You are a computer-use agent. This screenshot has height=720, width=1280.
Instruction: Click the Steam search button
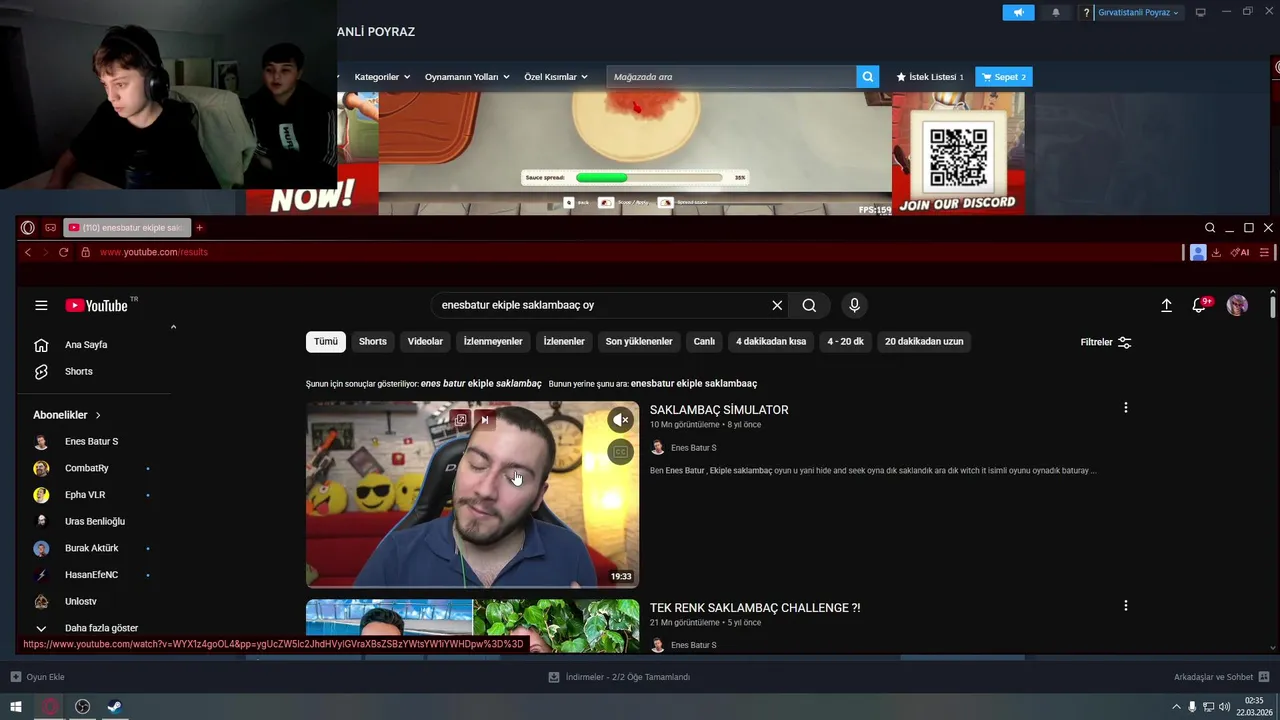point(868,77)
